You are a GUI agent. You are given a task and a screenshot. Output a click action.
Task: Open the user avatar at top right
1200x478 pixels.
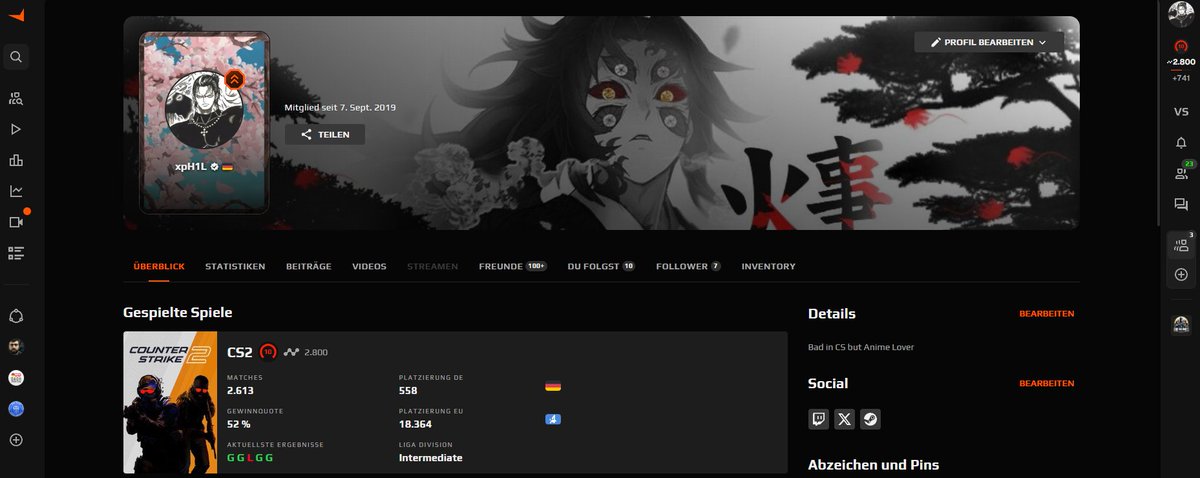point(1180,15)
